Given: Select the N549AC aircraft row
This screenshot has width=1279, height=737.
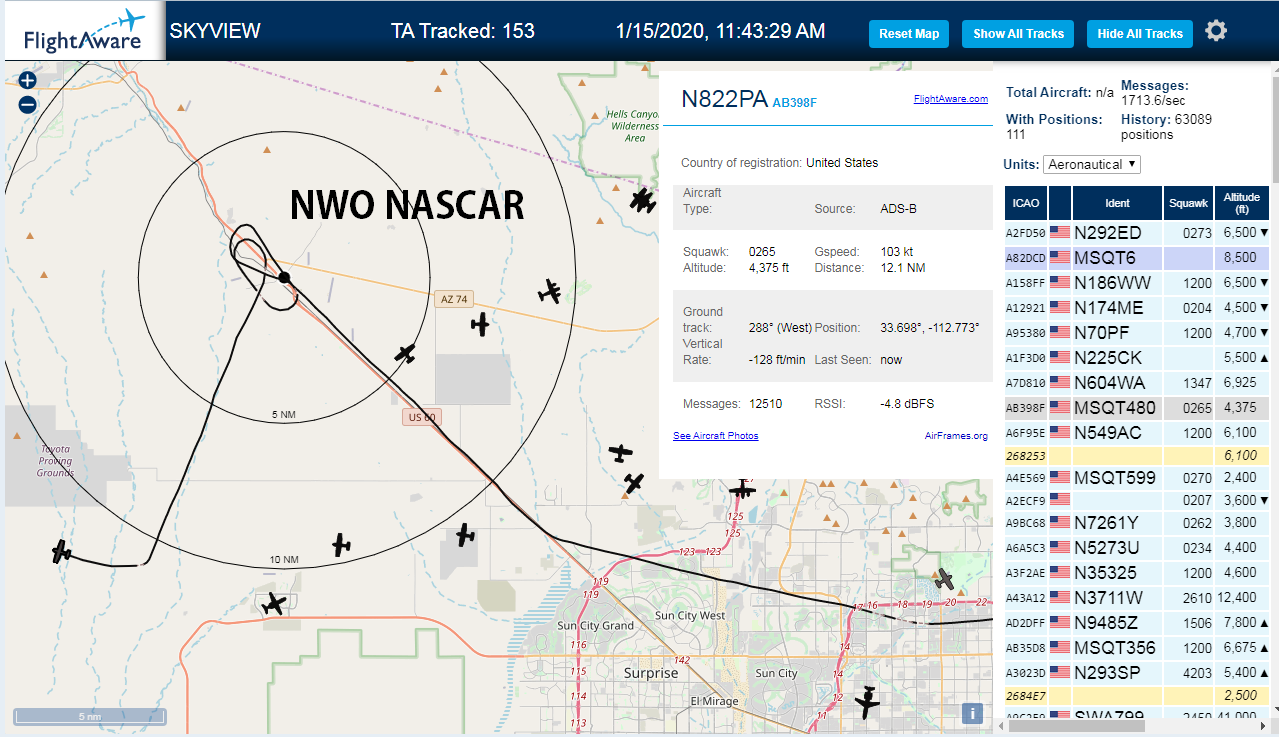Looking at the screenshot, I should [x=1137, y=433].
